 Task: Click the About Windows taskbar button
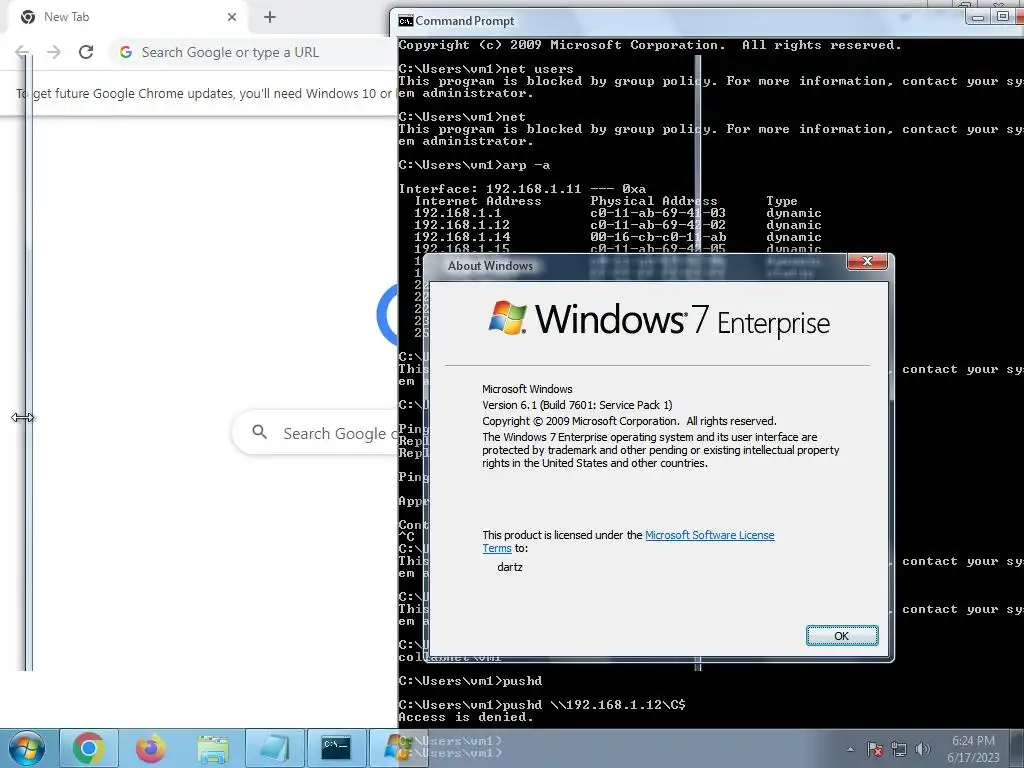tap(398, 748)
